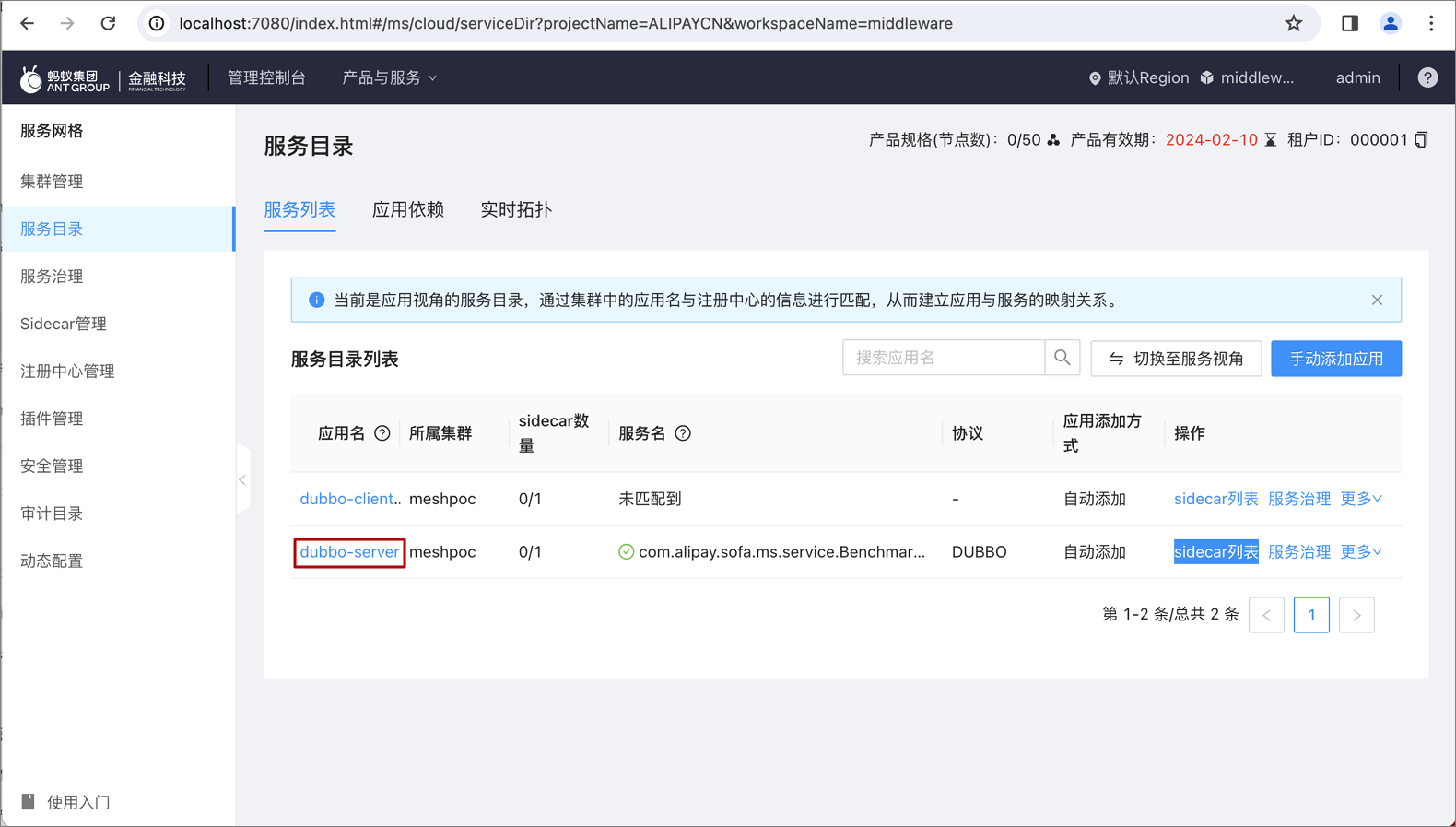1456x827 pixels.
Task: Click the workspace cube icon
Action: point(1207,77)
